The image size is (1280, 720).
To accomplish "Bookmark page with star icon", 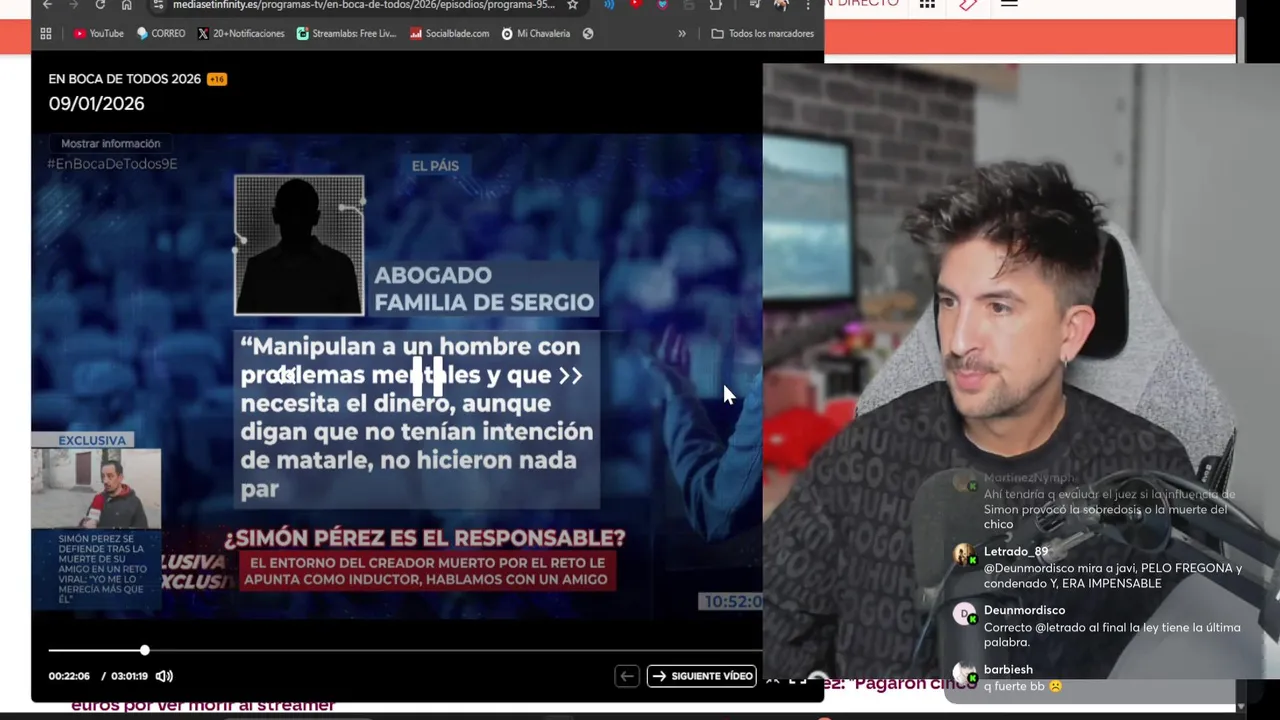I will click(572, 5).
